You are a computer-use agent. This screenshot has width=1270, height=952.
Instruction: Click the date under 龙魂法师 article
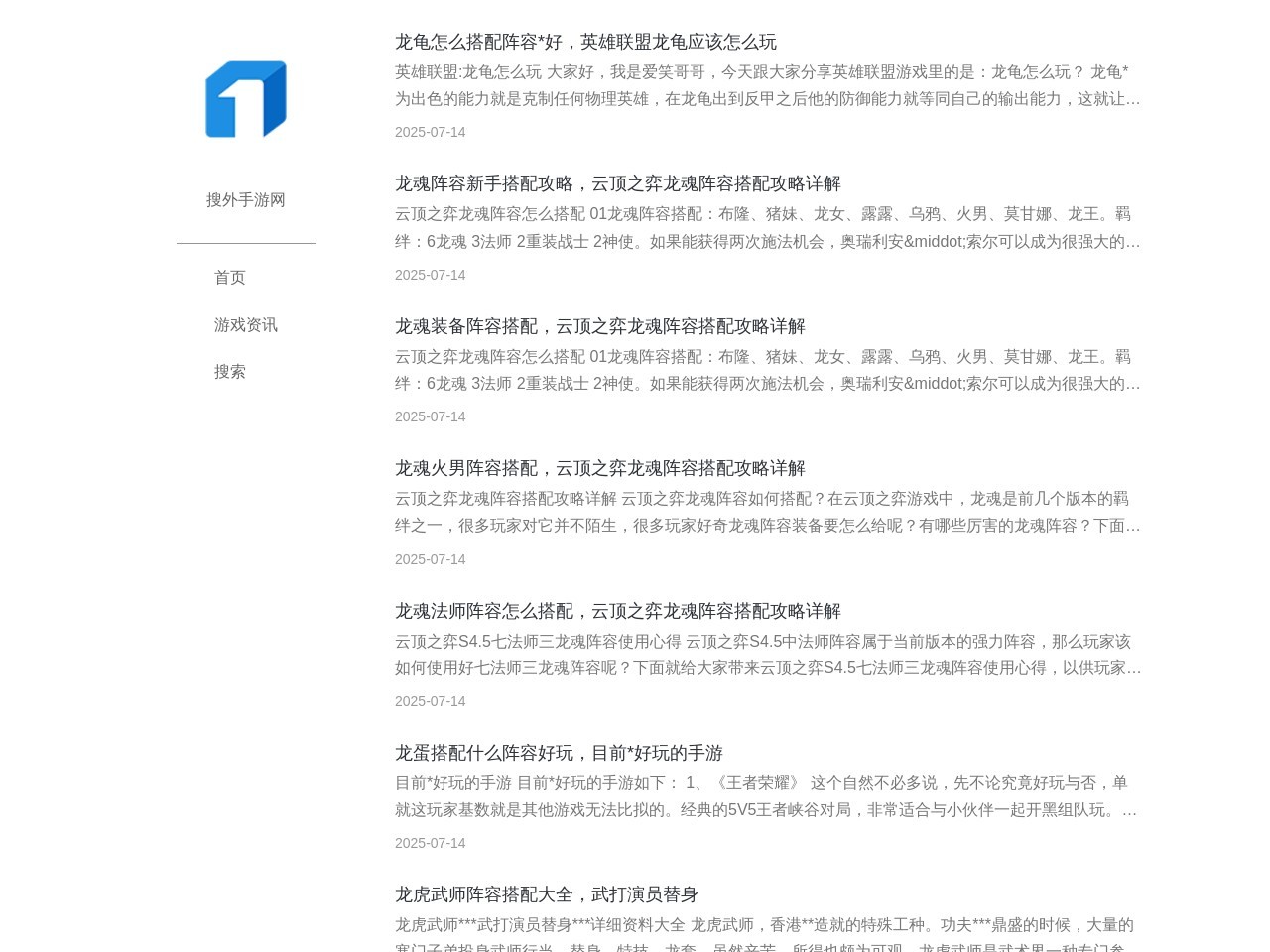pos(430,701)
